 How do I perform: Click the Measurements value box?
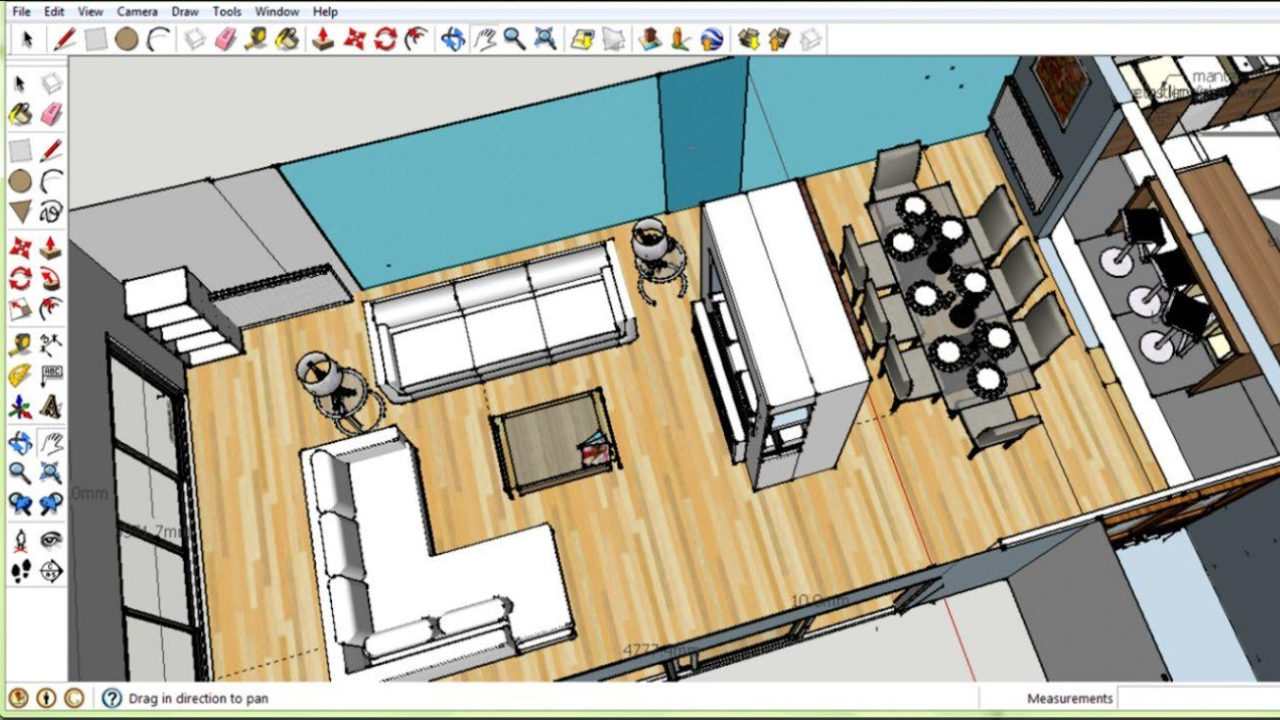(1198, 698)
